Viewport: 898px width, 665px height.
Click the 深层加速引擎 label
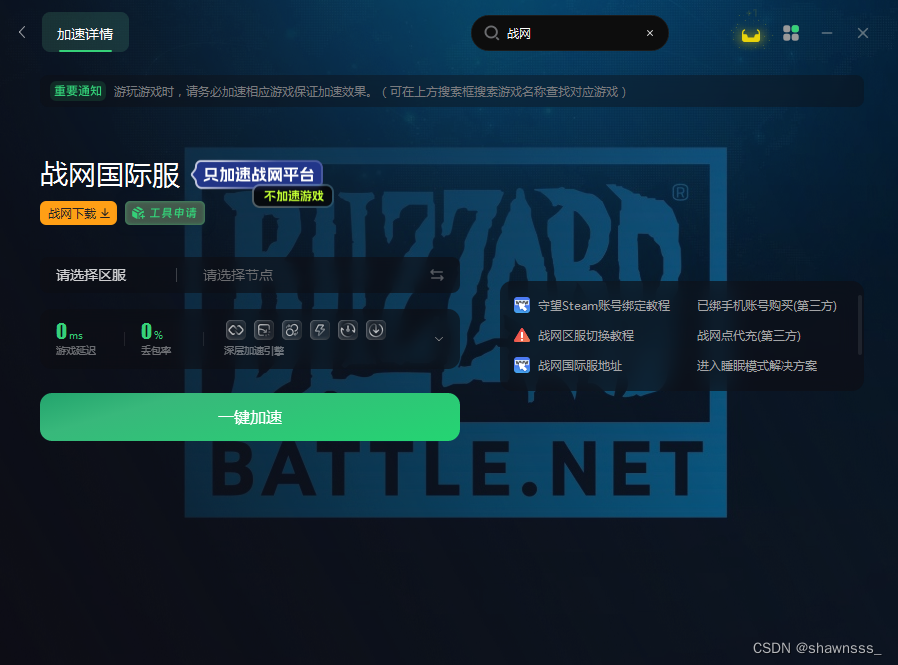(254, 351)
